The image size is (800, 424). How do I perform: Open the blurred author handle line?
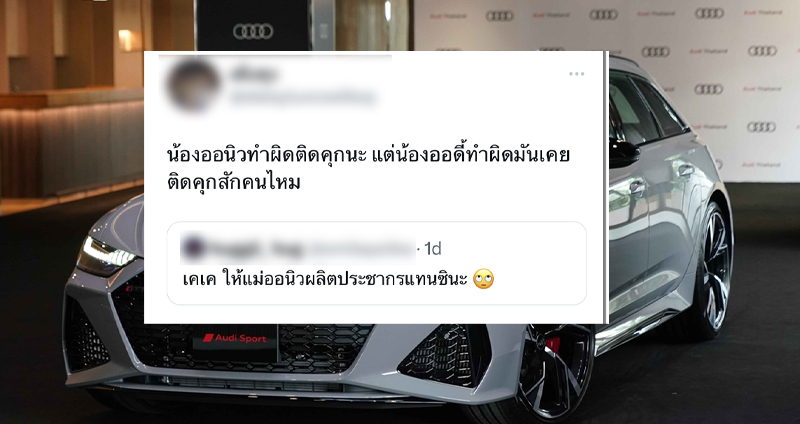click(x=303, y=97)
